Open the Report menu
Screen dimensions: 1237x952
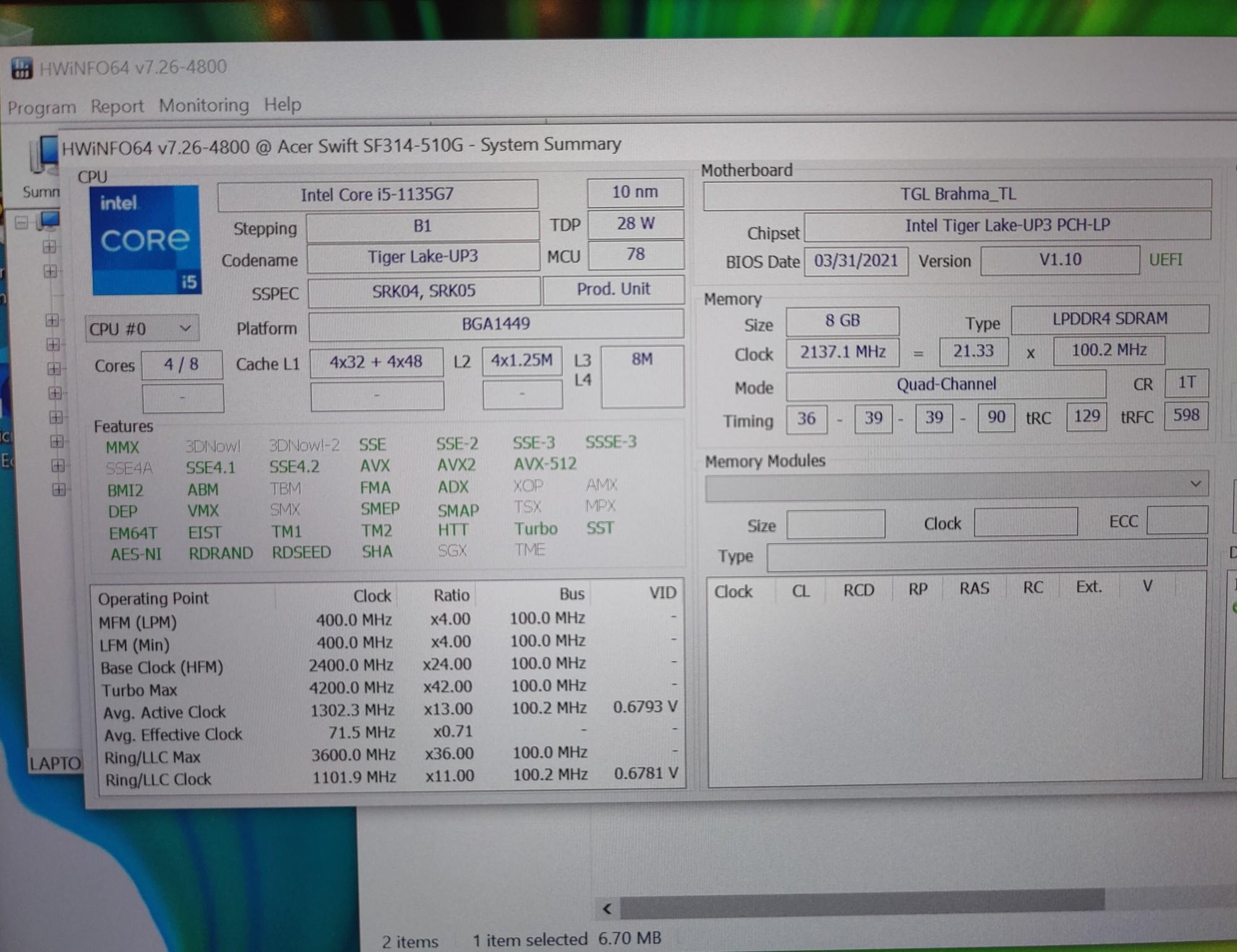117,106
